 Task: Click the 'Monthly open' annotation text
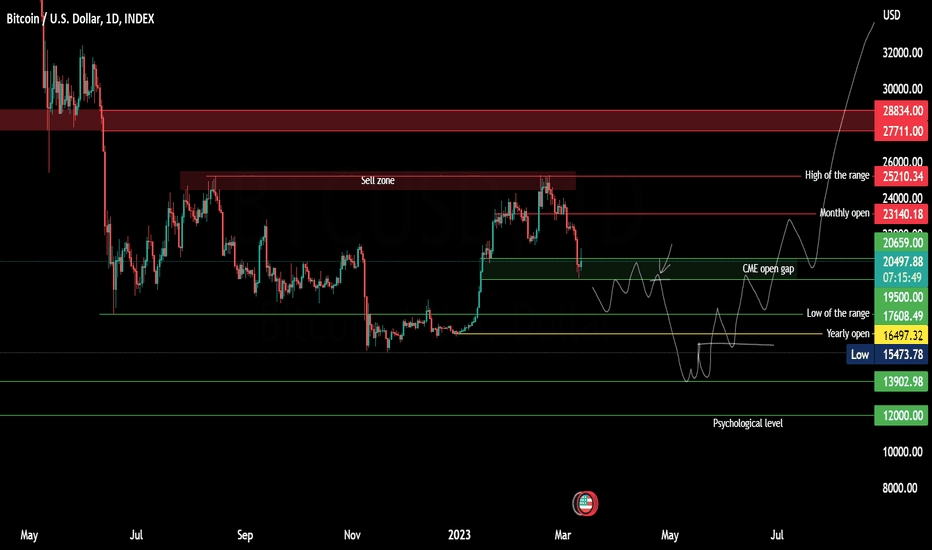845,213
